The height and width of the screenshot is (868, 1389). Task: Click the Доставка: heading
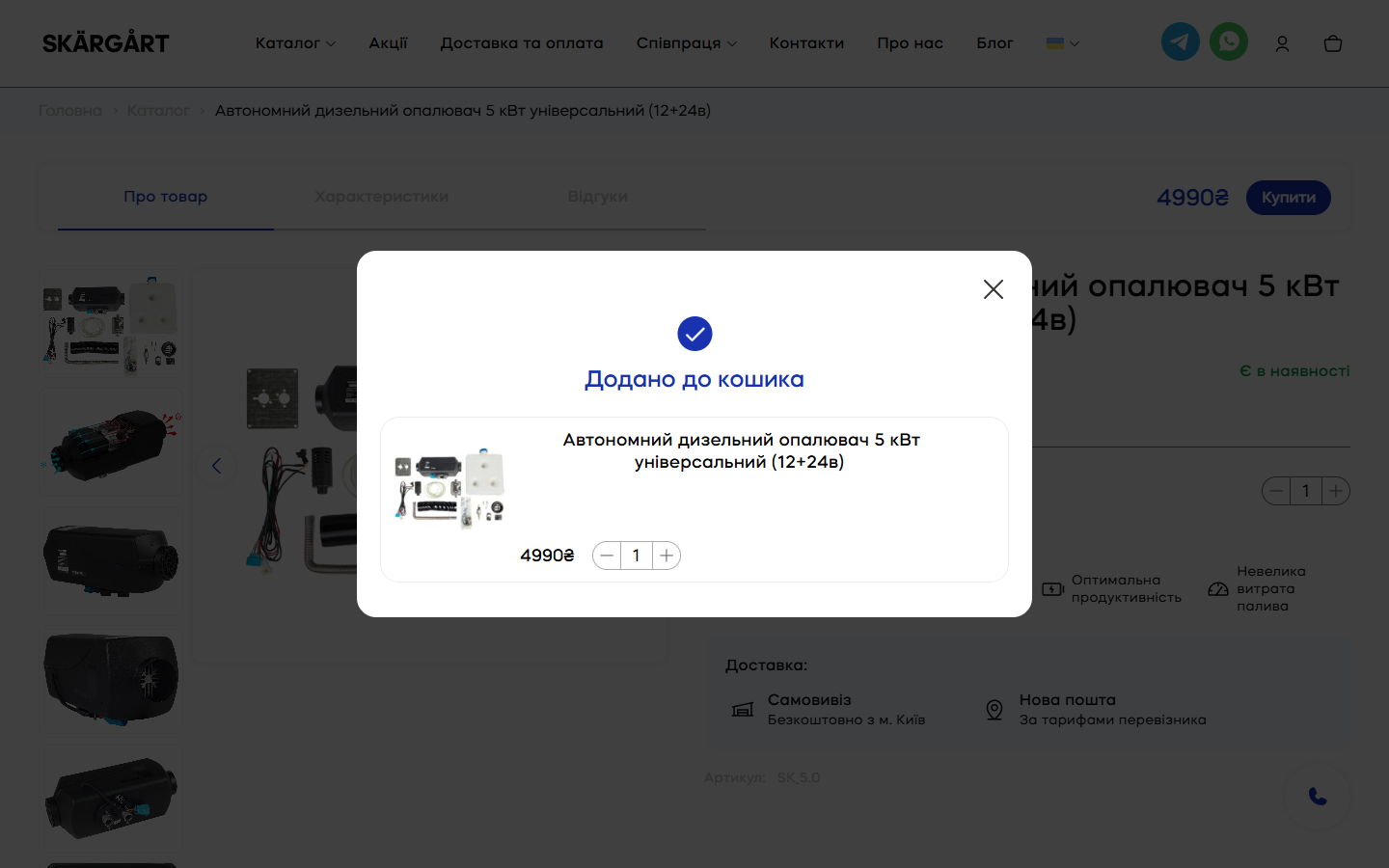pyautogui.click(x=766, y=665)
